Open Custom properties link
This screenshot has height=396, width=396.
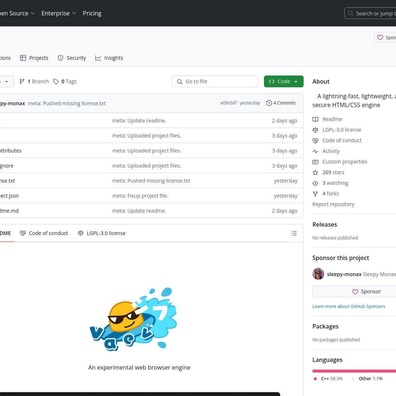(x=345, y=162)
